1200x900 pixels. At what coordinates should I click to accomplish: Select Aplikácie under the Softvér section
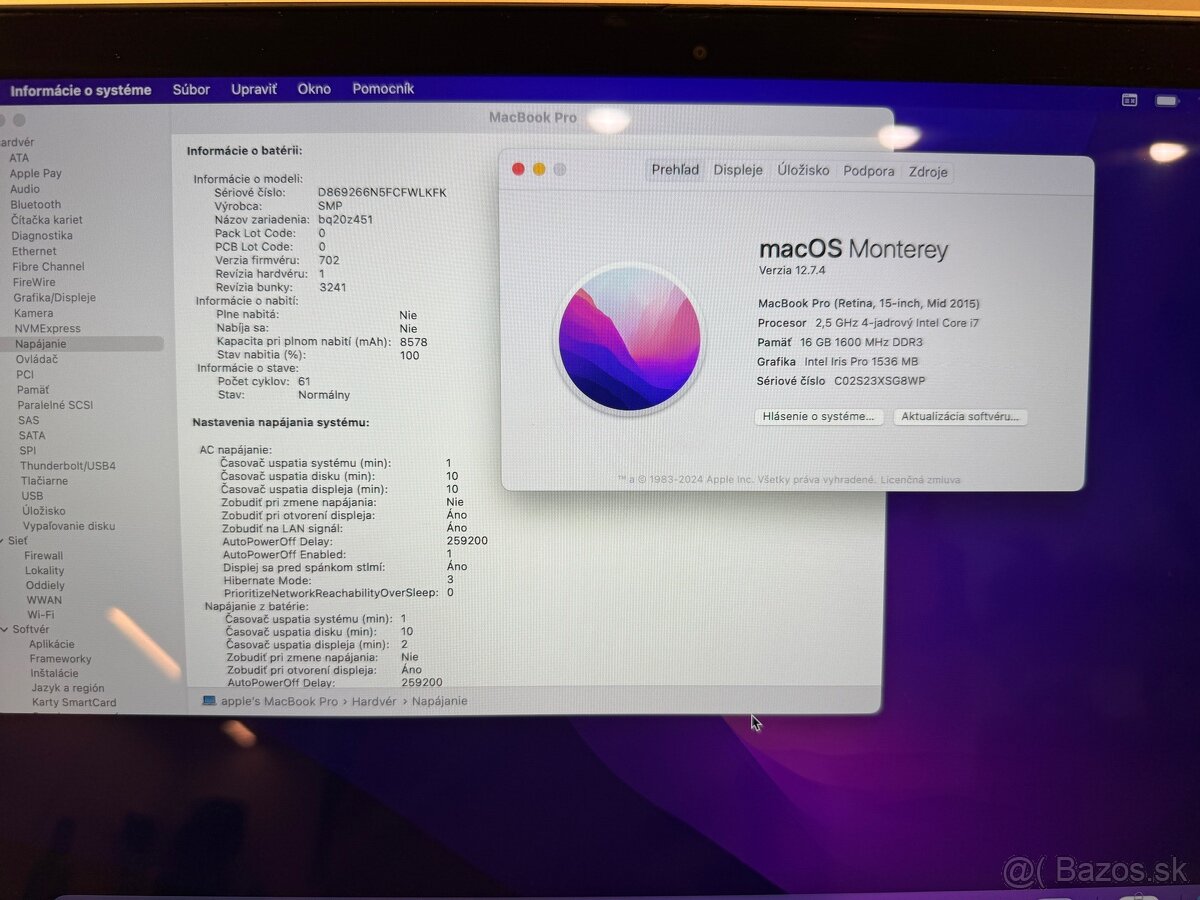pos(52,643)
